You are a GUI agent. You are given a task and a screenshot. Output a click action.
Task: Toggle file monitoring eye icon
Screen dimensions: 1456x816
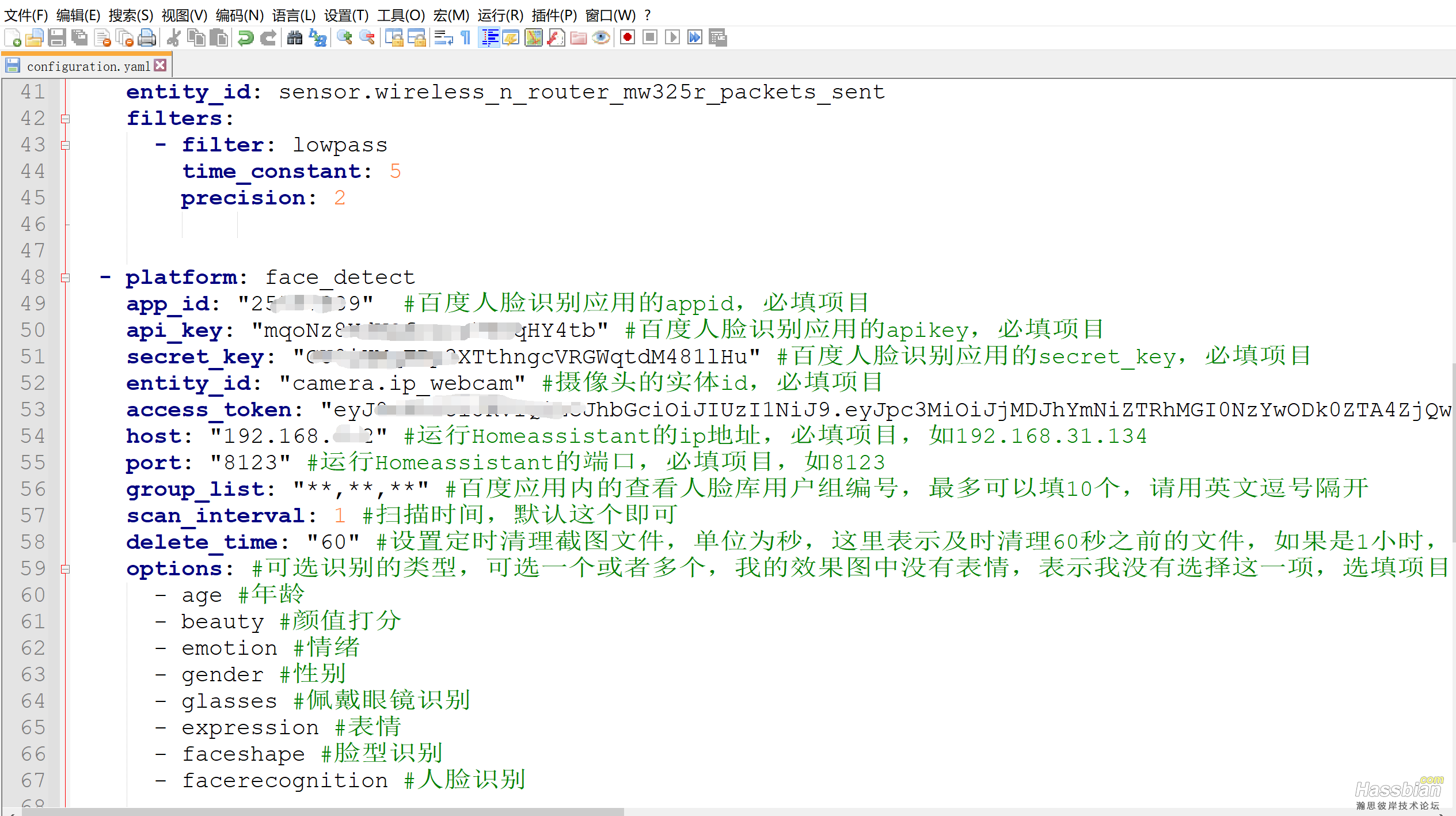601,38
